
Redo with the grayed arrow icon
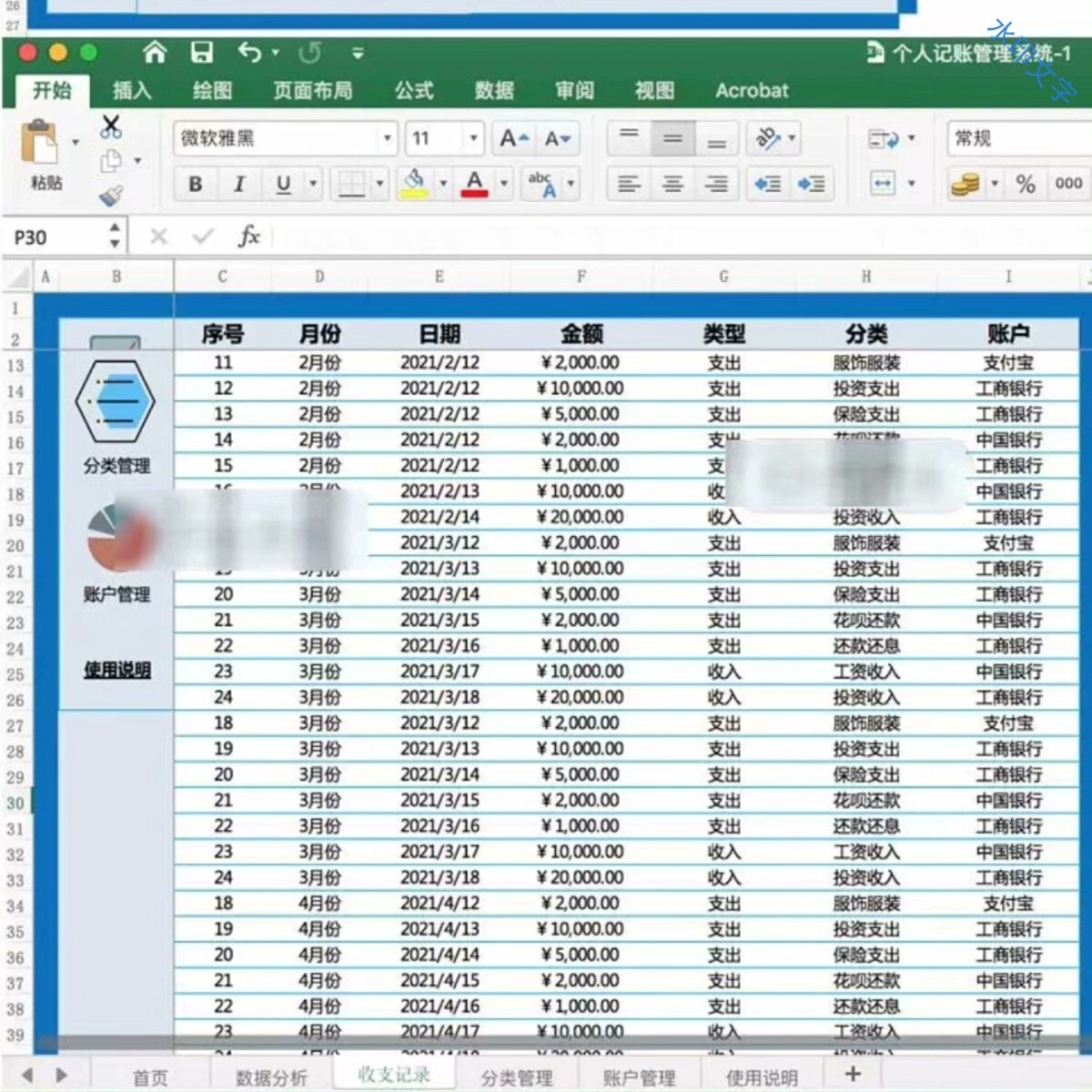tap(309, 53)
